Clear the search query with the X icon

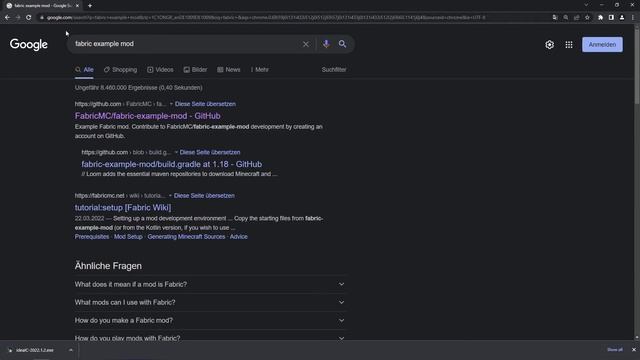coord(306,44)
